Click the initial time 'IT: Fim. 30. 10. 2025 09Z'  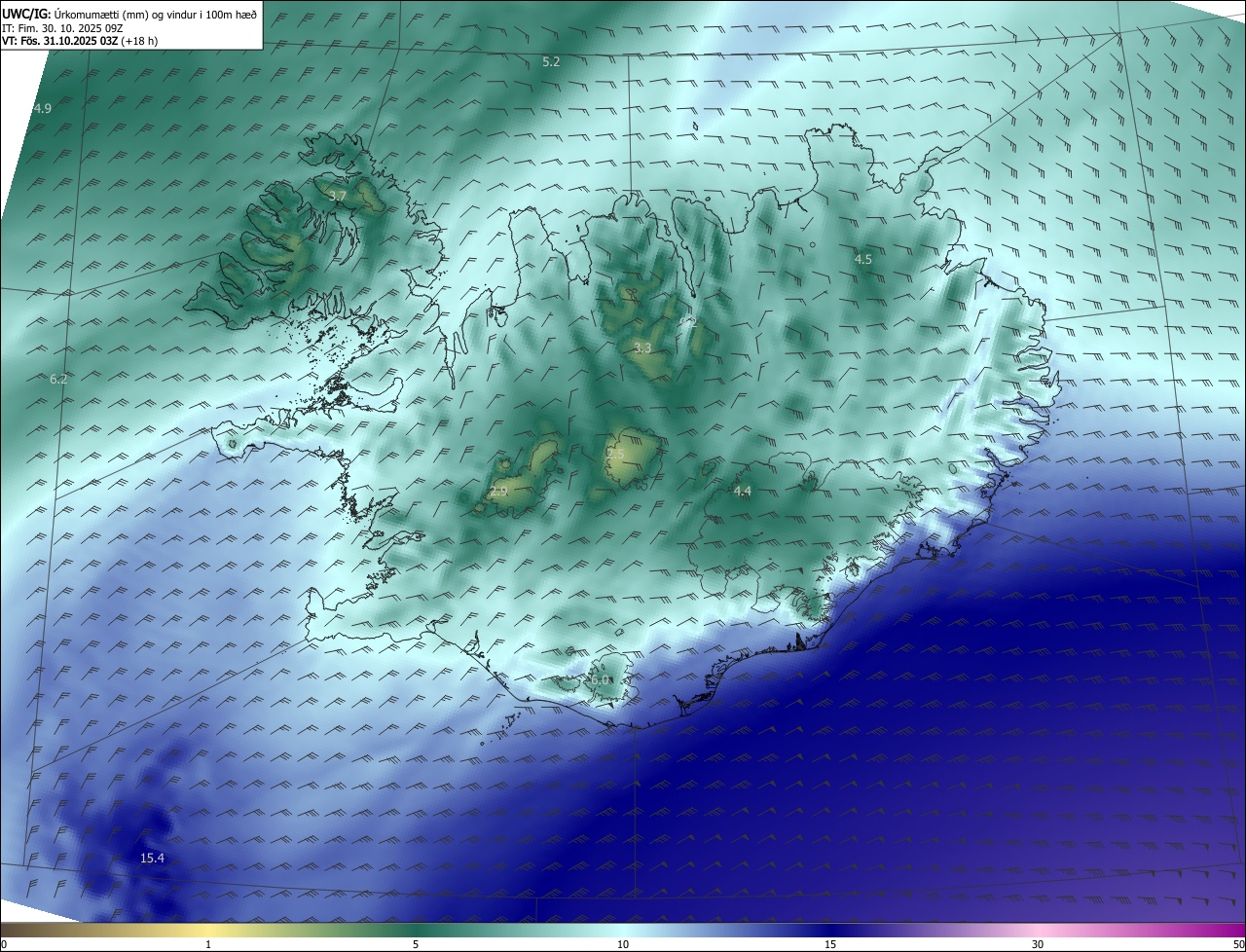tap(60, 28)
